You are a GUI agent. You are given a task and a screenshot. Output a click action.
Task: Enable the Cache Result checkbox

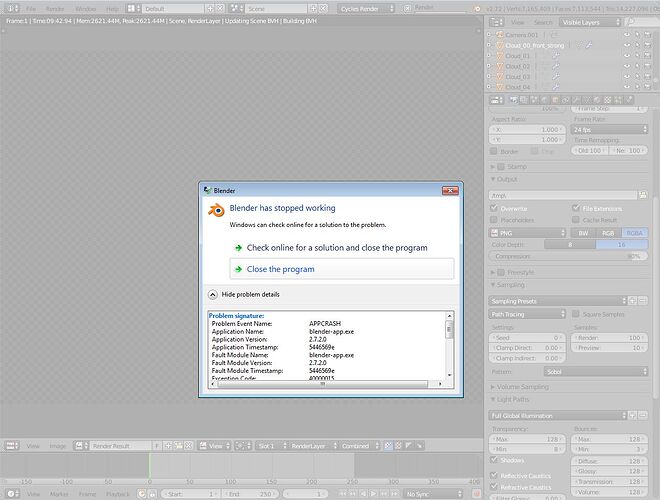576,220
